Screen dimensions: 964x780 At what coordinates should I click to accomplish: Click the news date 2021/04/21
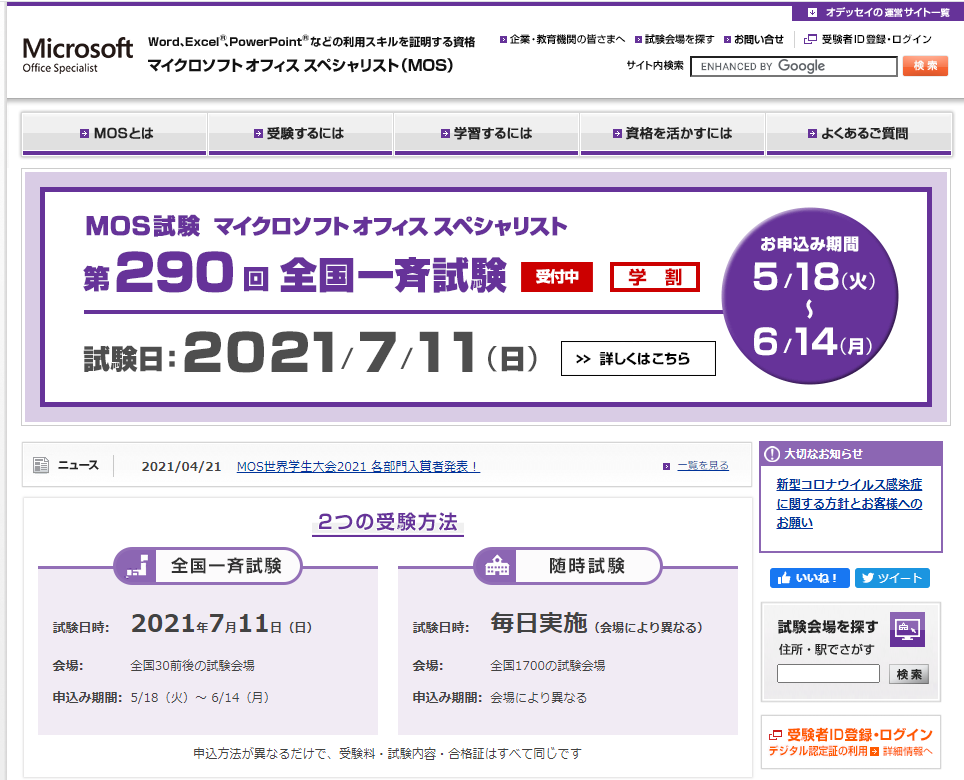(x=181, y=467)
